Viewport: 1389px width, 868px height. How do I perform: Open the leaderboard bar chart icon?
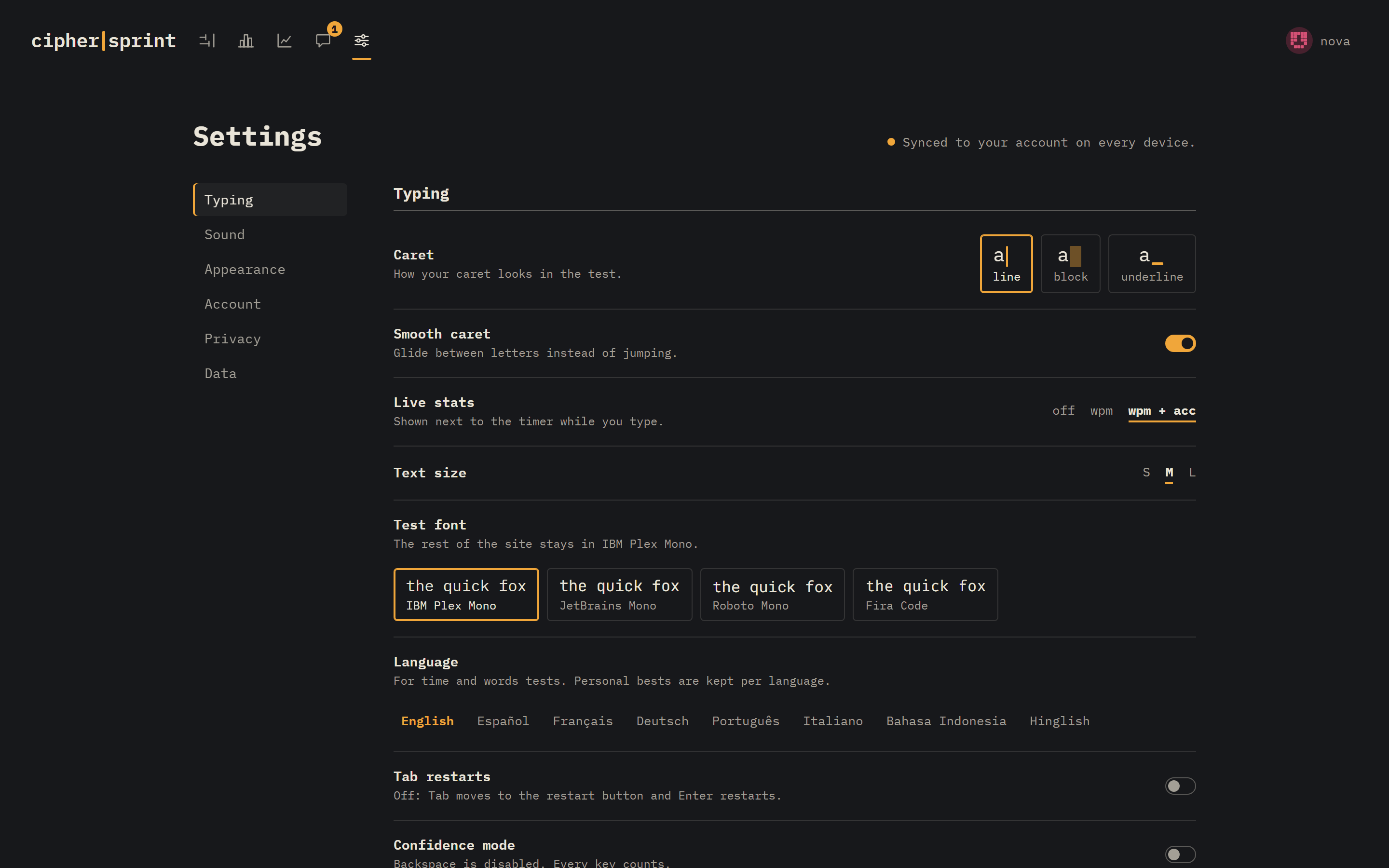point(245,41)
